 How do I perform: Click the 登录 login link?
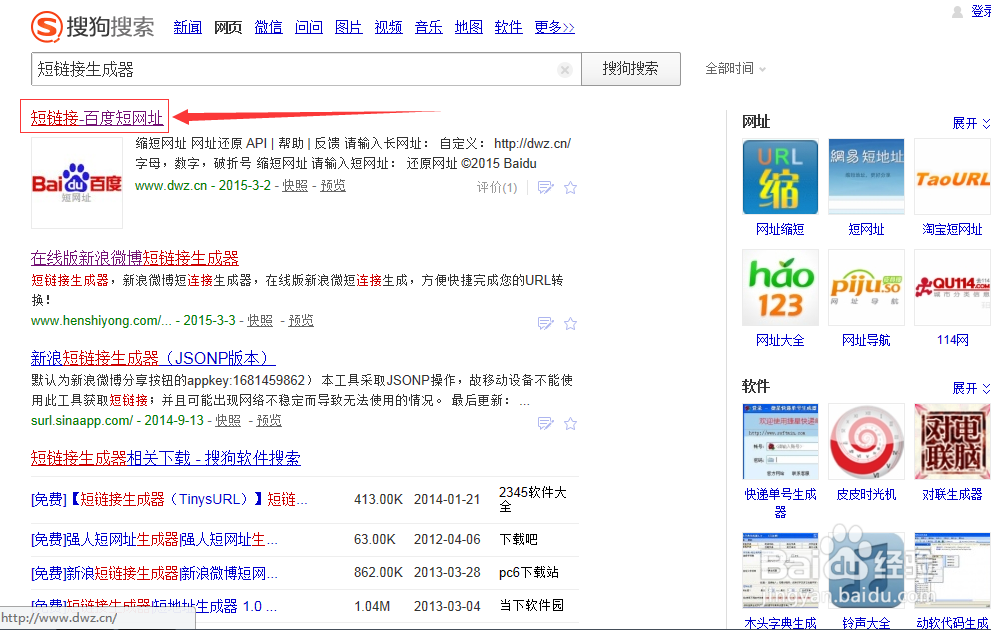click(x=981, y=11)
